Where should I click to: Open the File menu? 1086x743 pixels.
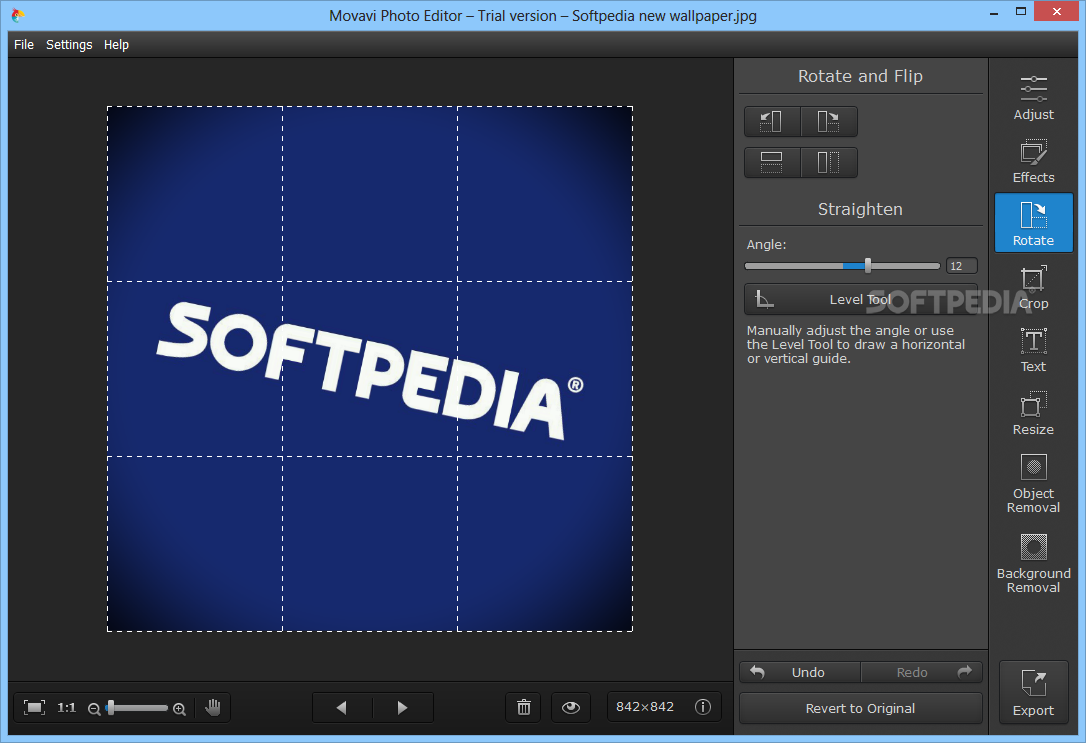(x=24, y=44)
